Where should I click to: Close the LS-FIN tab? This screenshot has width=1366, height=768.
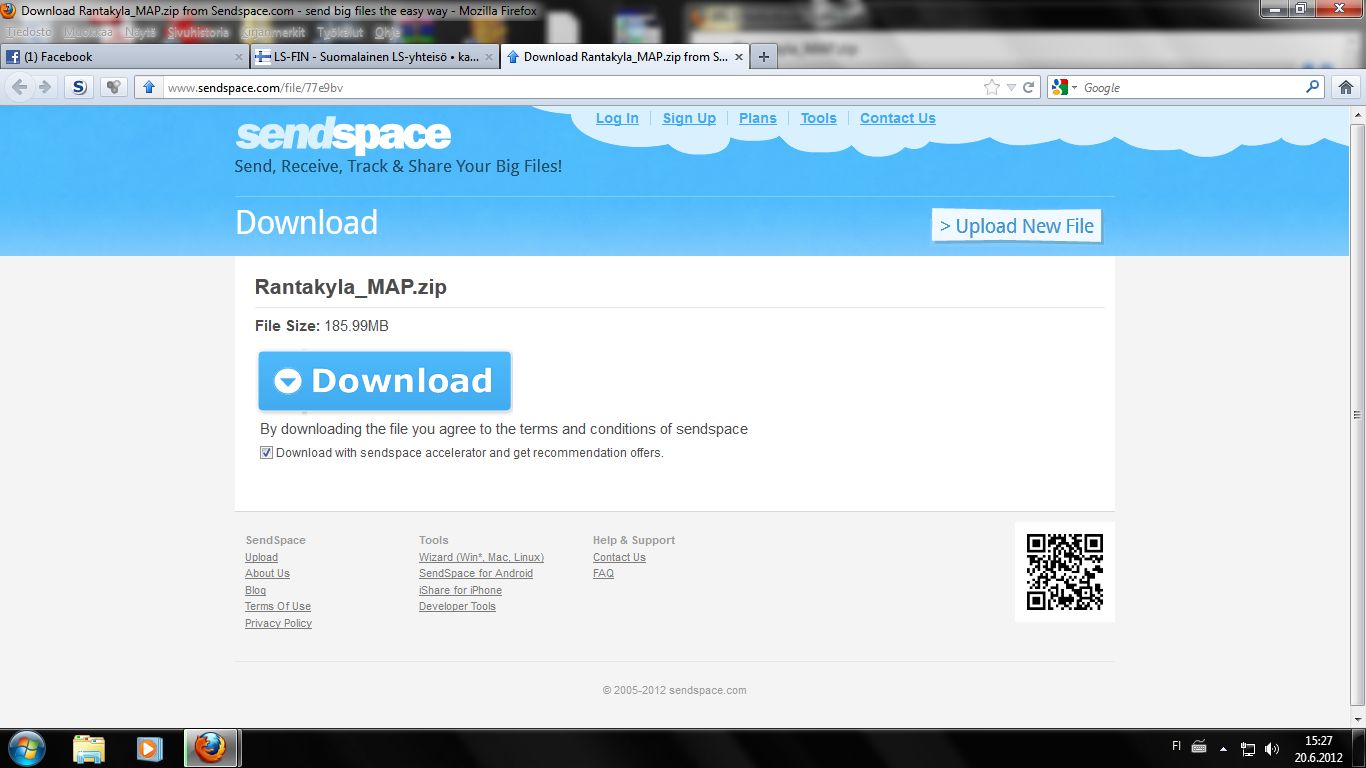(x=488, y=57)
